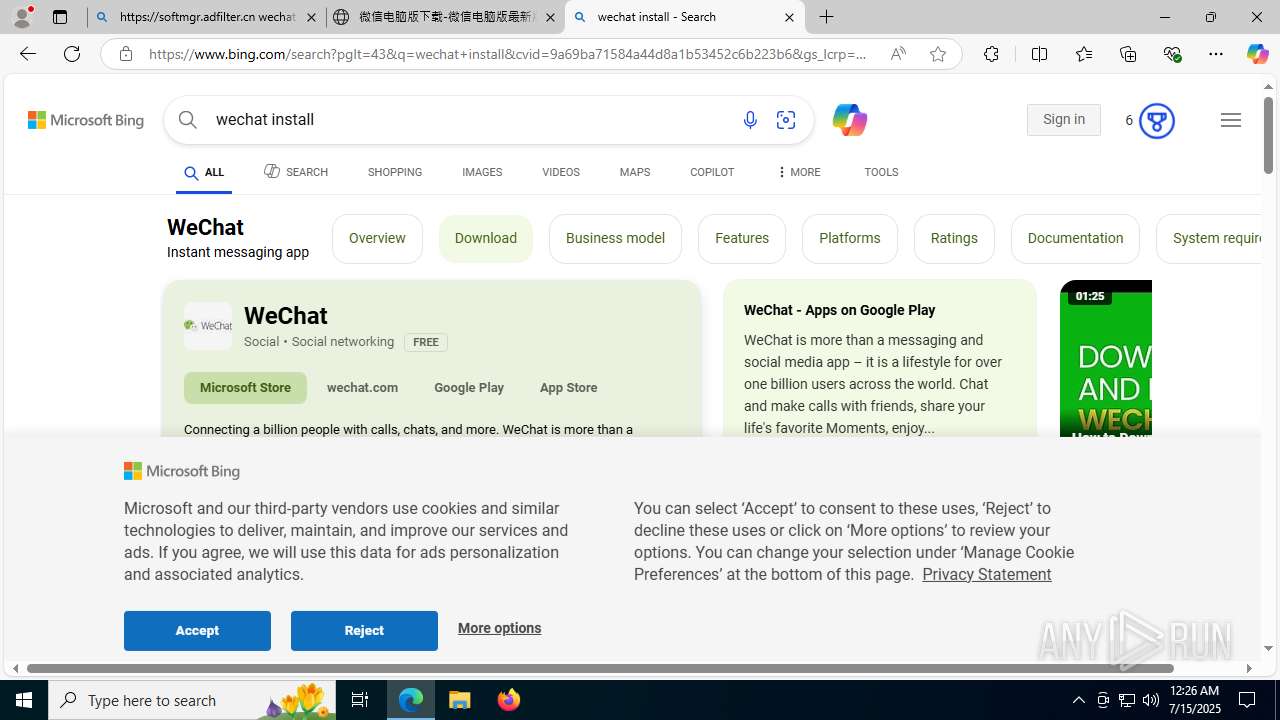The image size is (1280, 720).
Task: Add this page to favorites star
Action: (938, 54)
